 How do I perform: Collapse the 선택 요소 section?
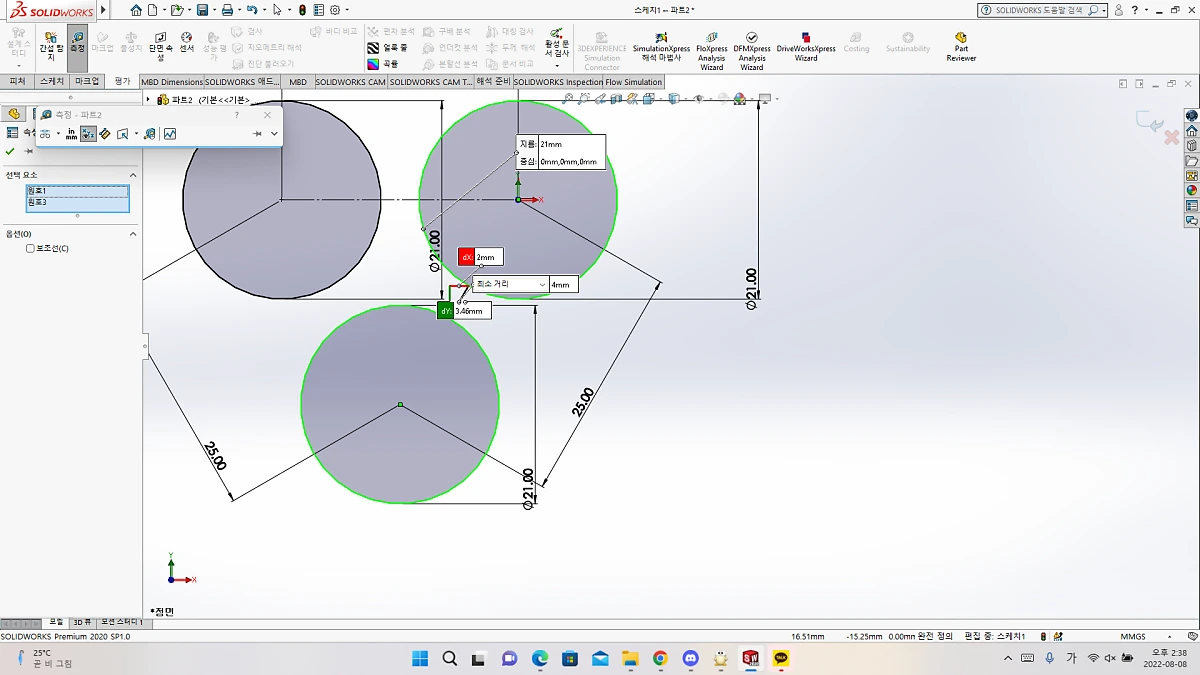coord(133,174)
